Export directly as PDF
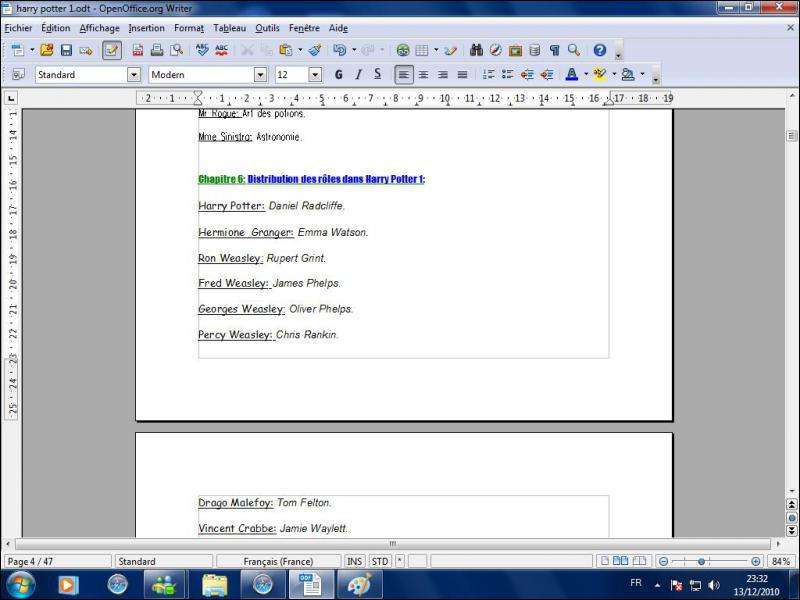The width and height of the screenshot is (800, 600). pos(138,50)
